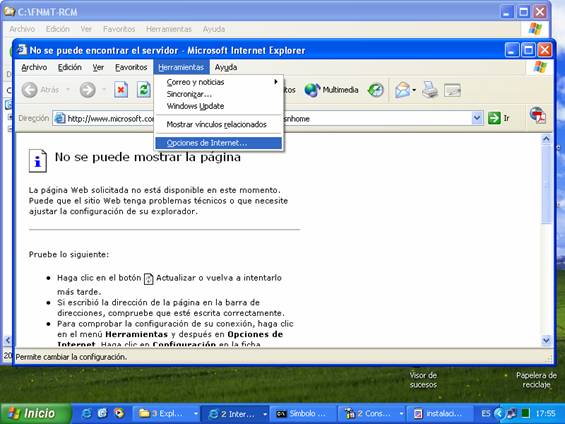Viewport: 565px width, 424px height.
Task: Expand the Cons... taskbar group arrow
Action: point(401,414)
